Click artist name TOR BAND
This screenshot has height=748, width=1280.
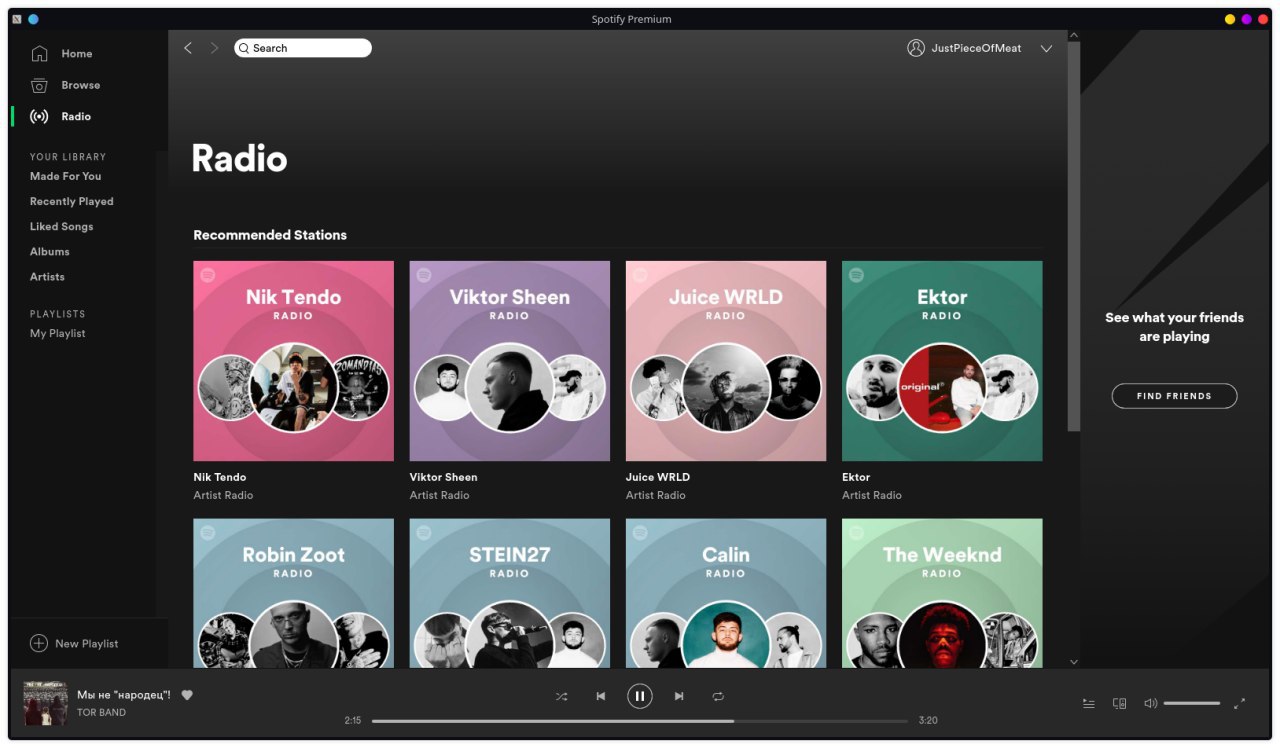(102, 713)
